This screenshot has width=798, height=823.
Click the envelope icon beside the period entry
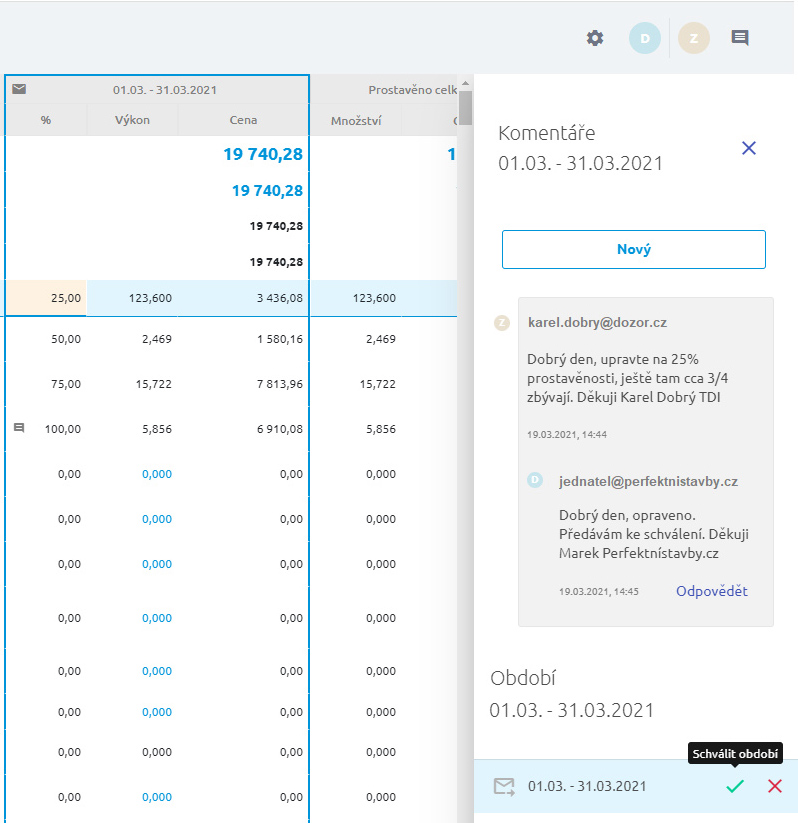point(504,786)
